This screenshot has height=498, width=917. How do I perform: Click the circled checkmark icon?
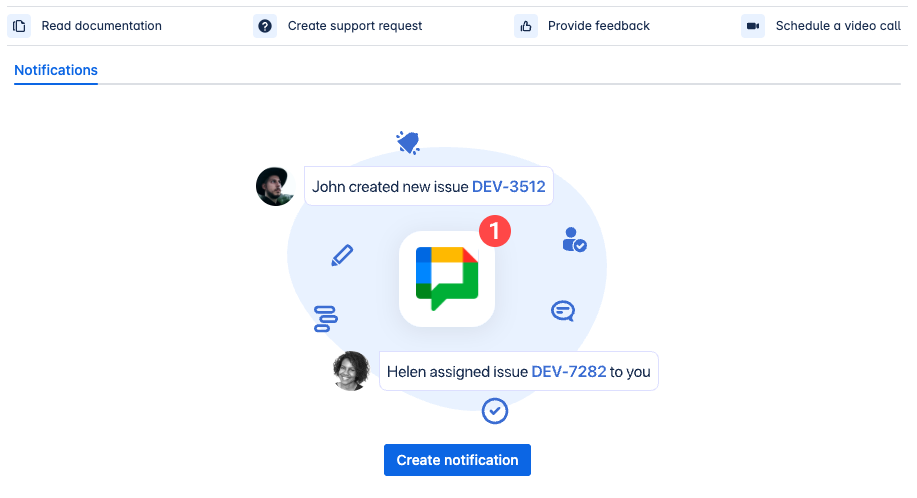pyautogui.click(x=495, y=410)
